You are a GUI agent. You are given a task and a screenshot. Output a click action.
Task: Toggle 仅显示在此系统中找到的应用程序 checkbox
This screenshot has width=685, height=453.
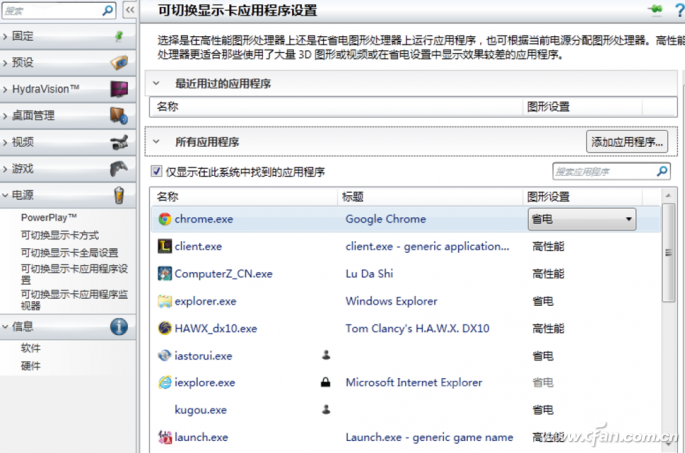156,172
